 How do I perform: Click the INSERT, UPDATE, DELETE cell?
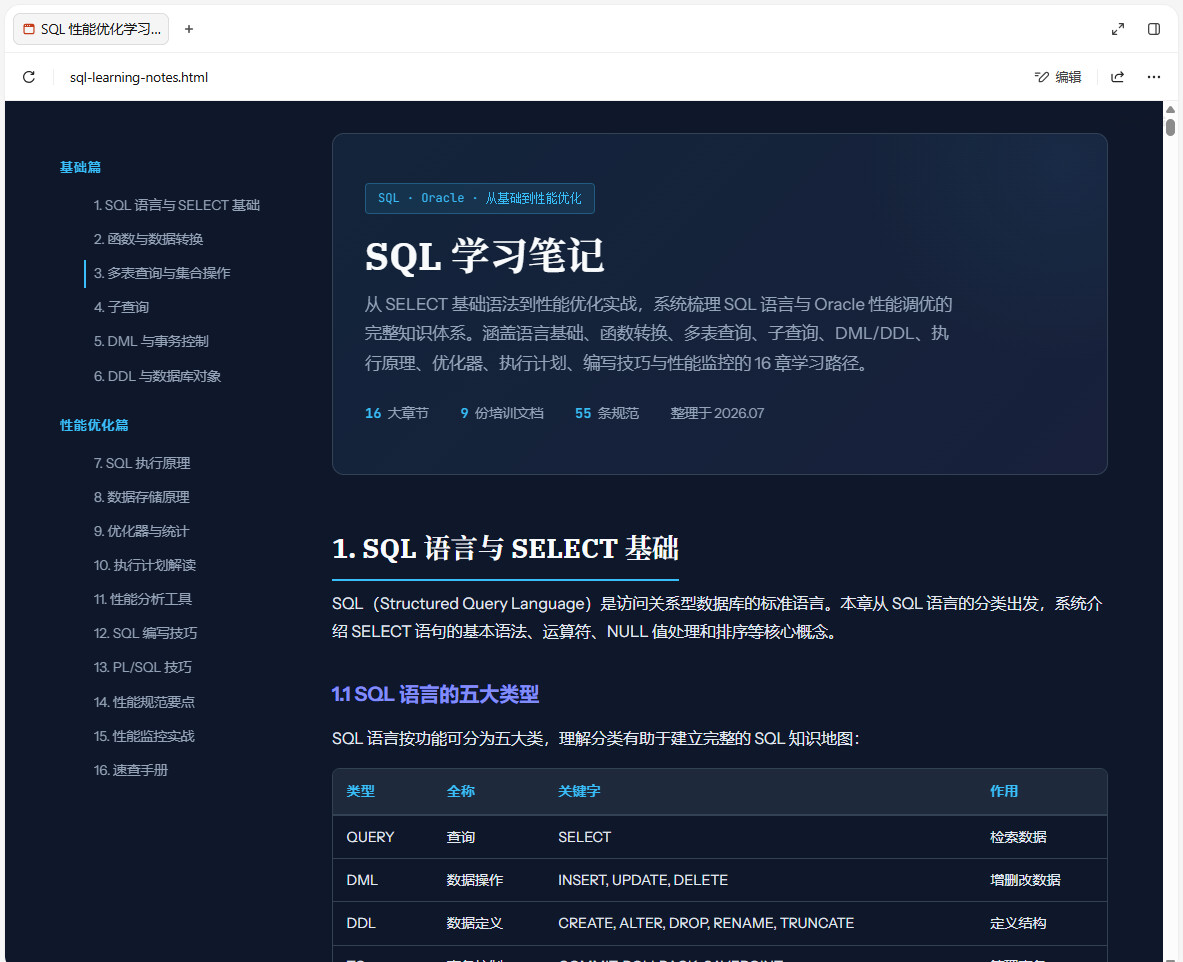pos(643,880)
